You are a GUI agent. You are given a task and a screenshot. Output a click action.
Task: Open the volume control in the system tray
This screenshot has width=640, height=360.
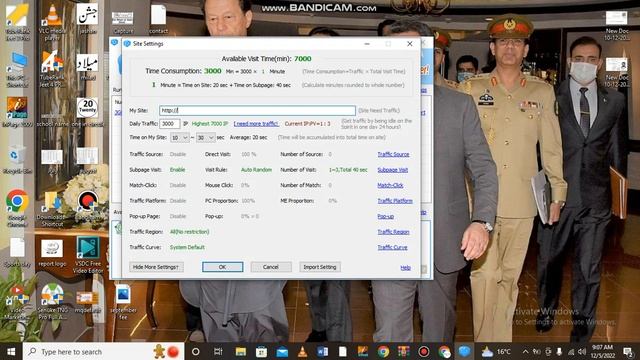point(582,351)
